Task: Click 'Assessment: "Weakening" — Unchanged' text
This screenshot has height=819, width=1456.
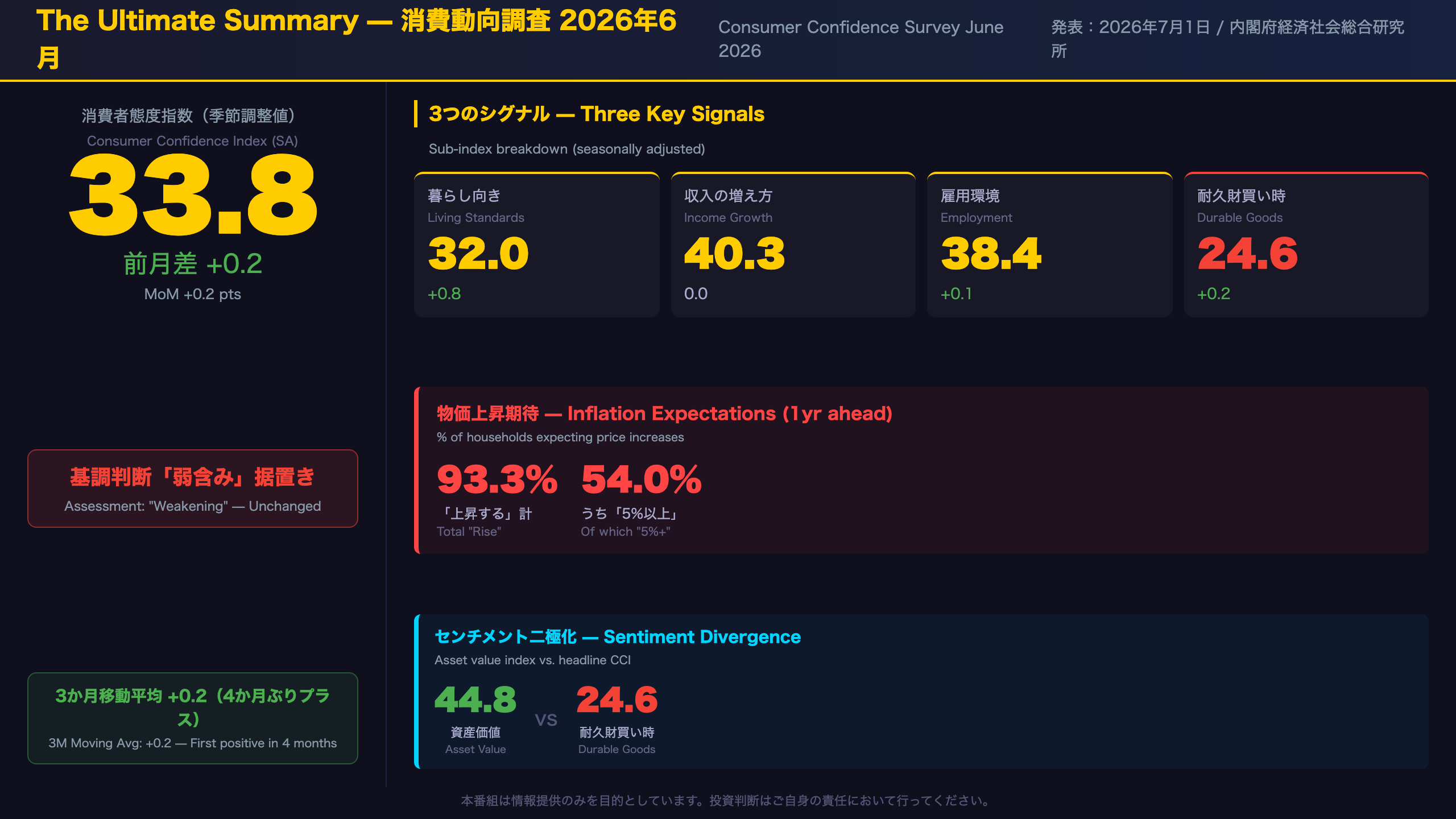Action: click(x=192, y=506)
